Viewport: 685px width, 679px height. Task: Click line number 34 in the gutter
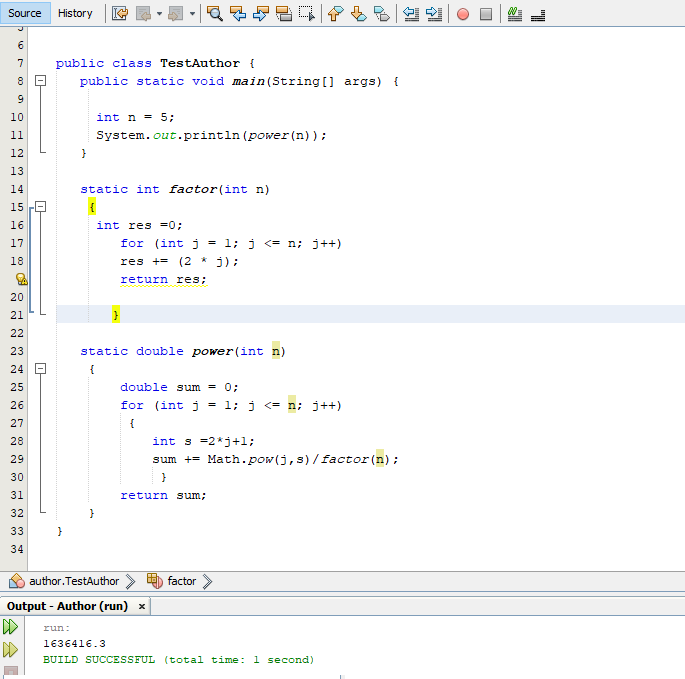pos(17,549)
